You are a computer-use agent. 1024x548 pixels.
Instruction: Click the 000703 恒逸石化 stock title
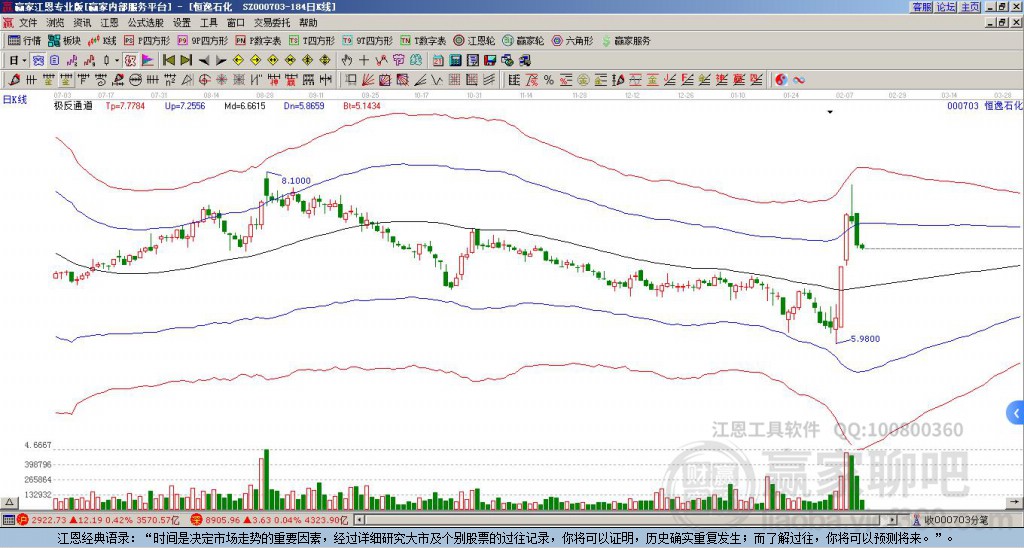coord(985,105)
